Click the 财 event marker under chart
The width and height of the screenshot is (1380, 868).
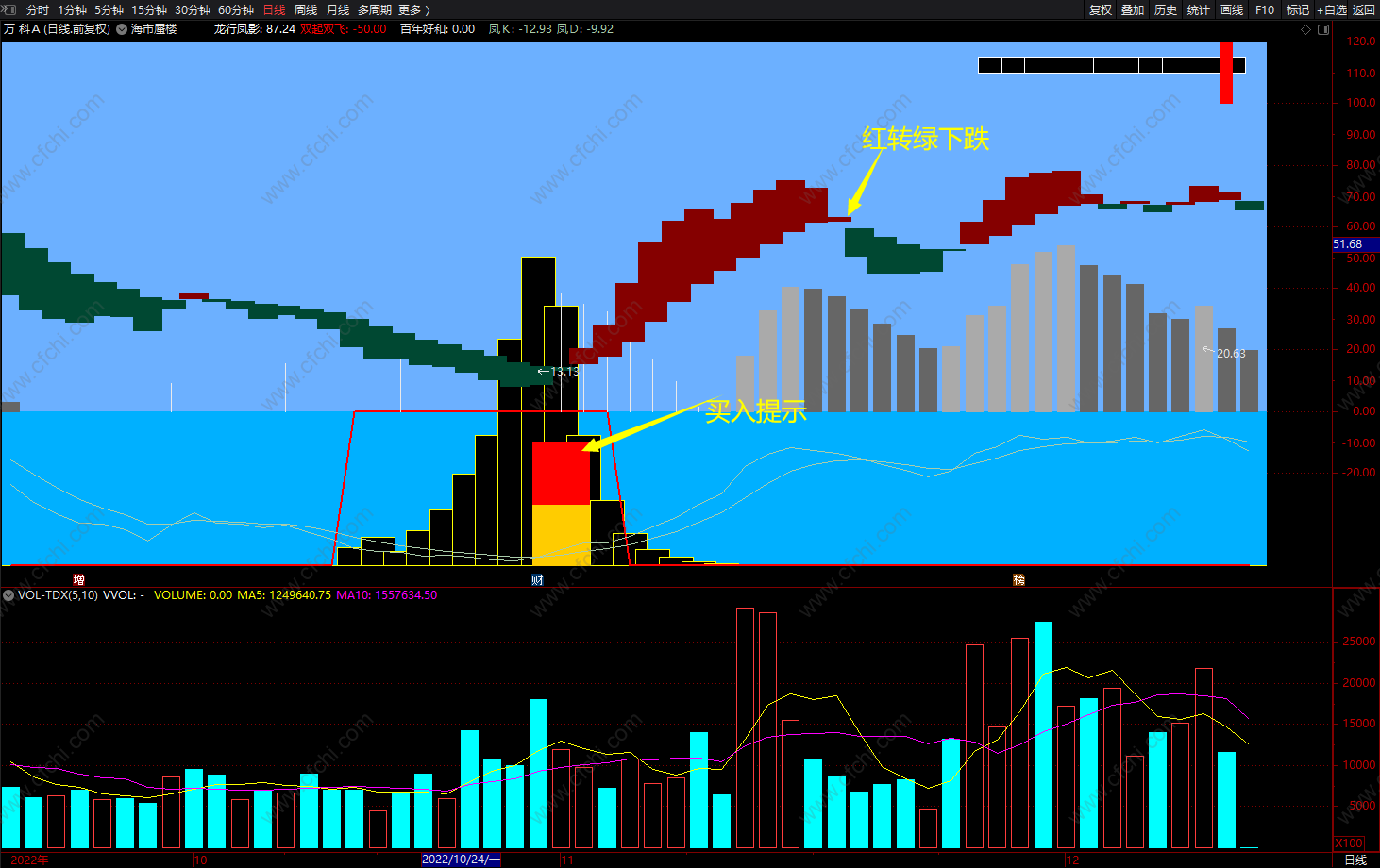click(x=537, y=579)
